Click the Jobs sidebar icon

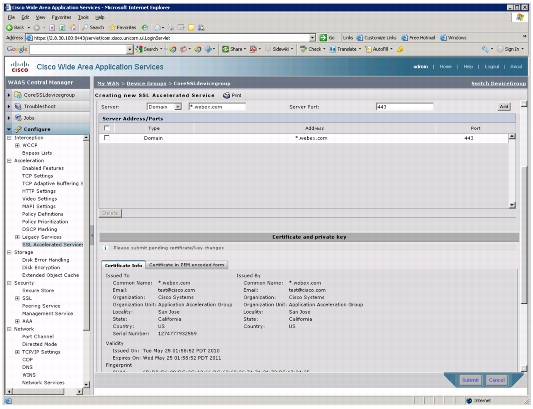point(18,118)
